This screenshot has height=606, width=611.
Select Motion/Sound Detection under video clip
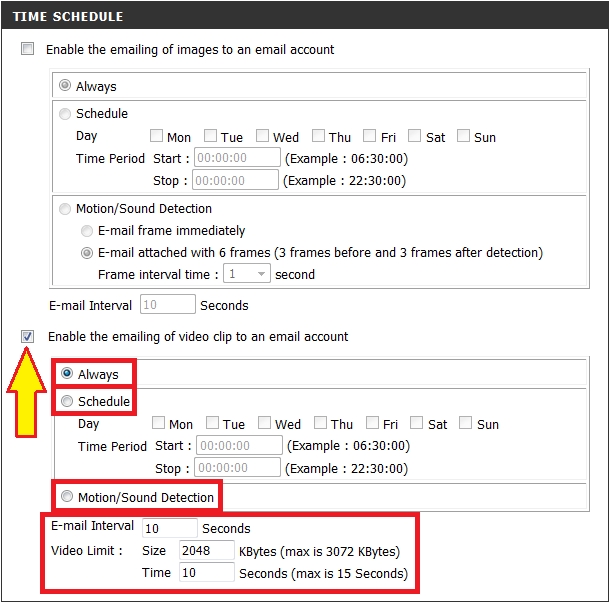coord(68,497)
